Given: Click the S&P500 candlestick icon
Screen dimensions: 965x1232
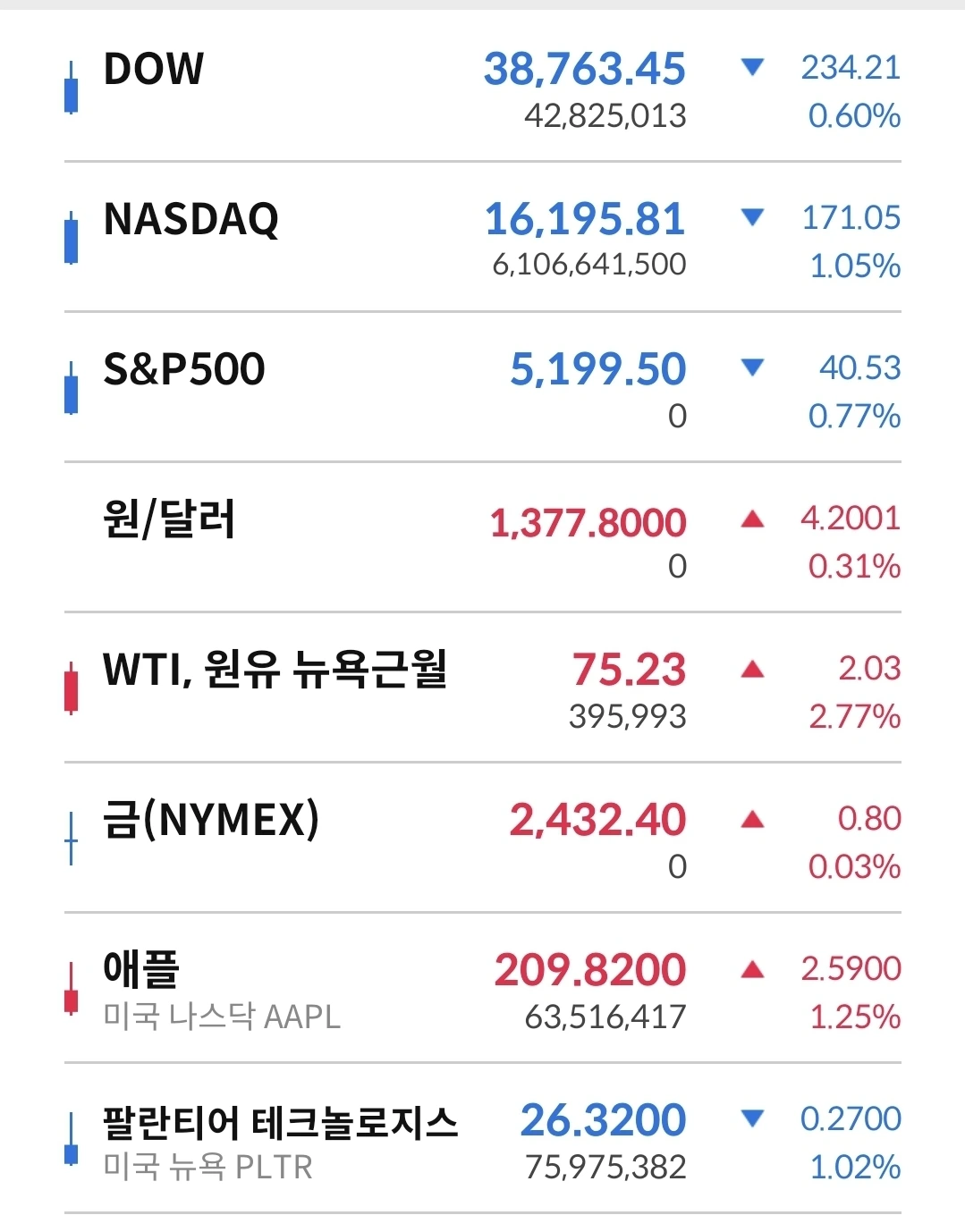Looking at the screenshot, I should click(x=71, y=389).
